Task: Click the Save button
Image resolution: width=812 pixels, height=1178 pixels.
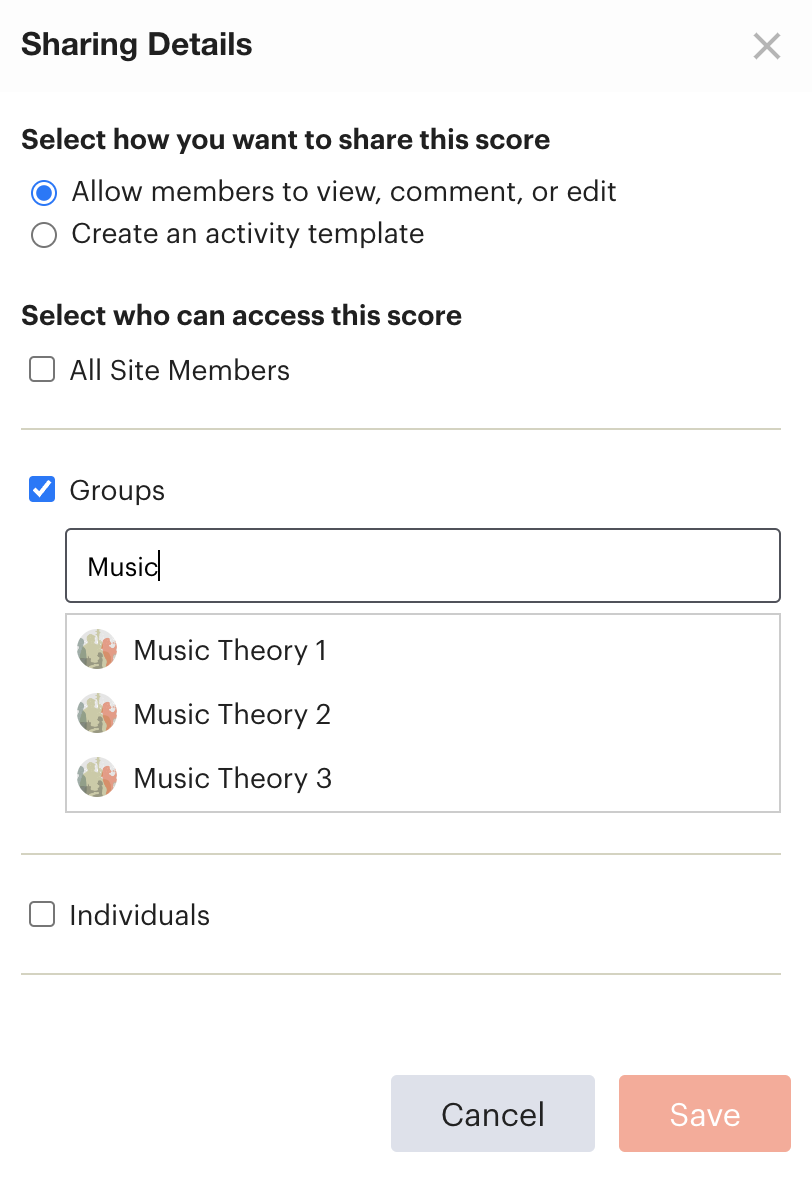Action: [705, 1113]
